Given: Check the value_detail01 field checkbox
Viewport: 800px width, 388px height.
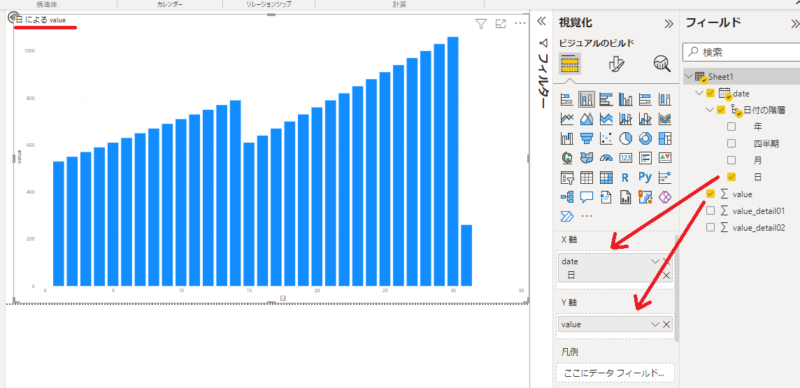Looking at the screenshot, I should tap(710, 211).
